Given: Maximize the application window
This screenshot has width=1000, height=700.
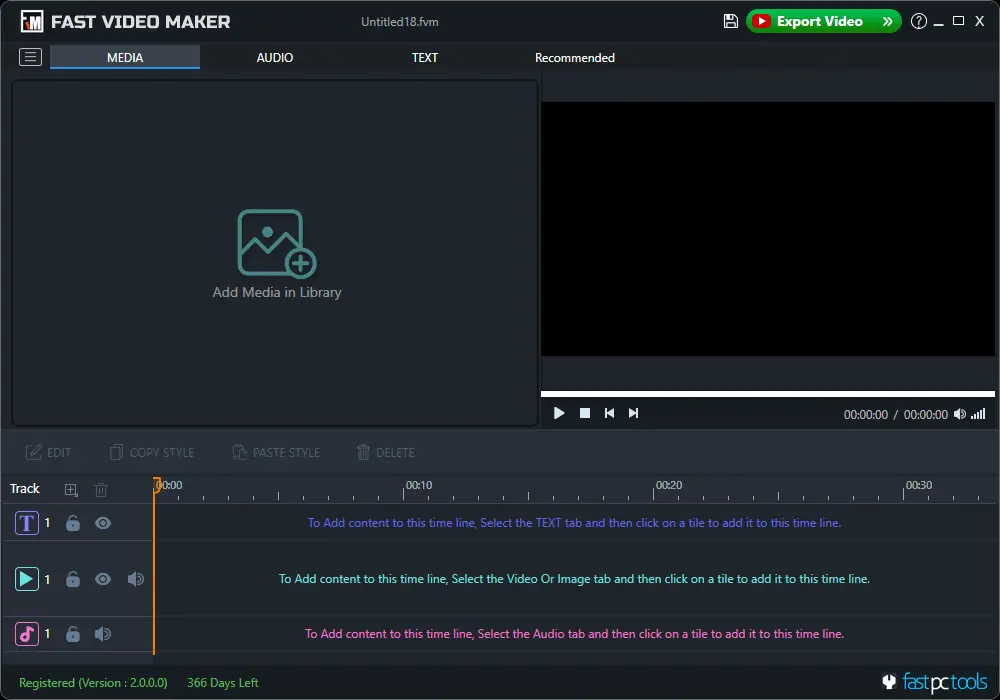Looking at the screenshot, I should click(x=958, y=21).
